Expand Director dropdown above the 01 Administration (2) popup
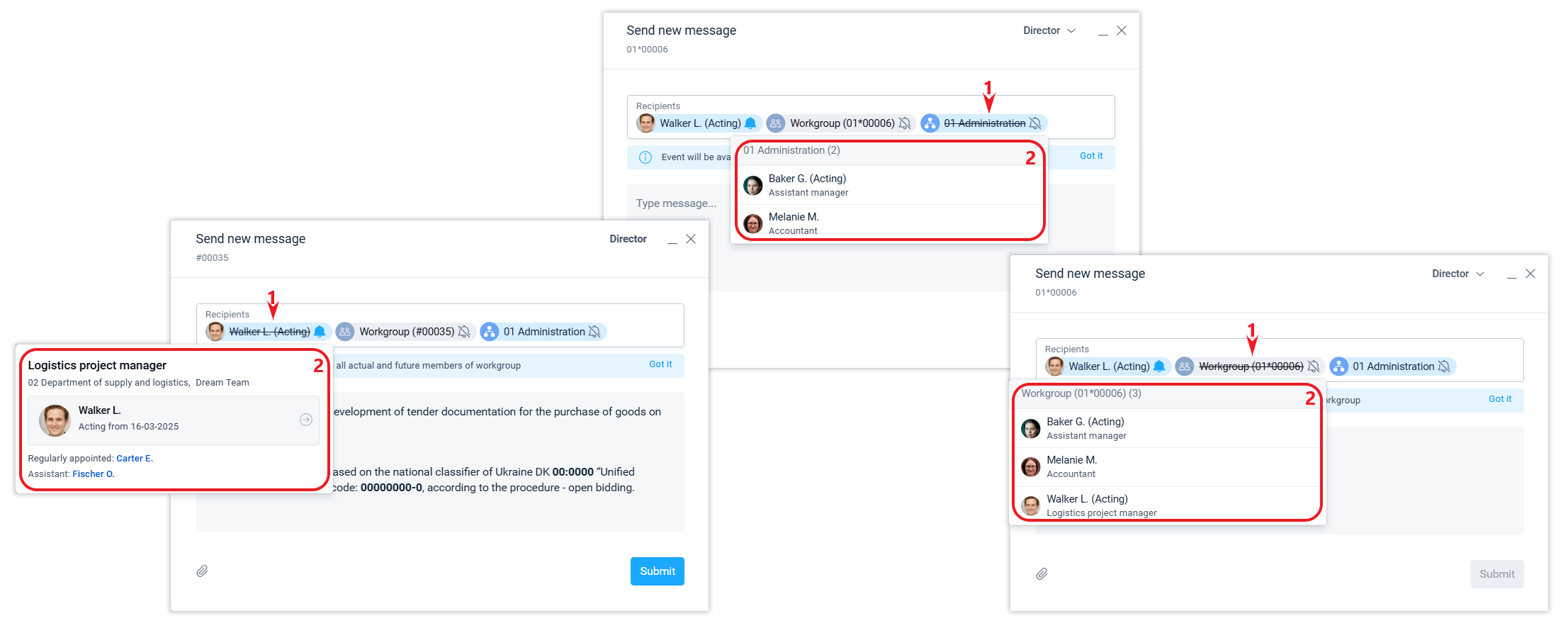1568x633 pixels. [x=1049, y=30]
